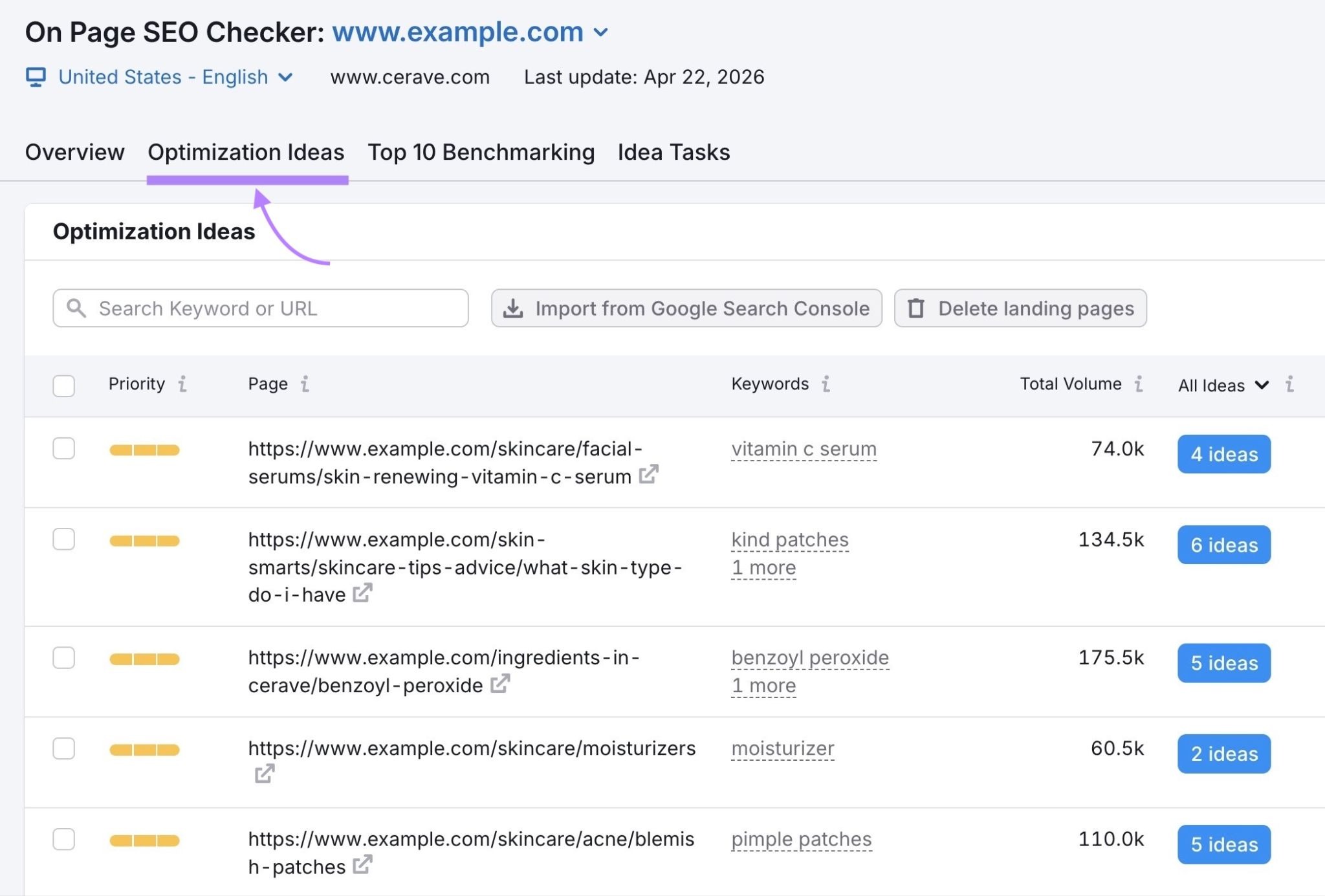Go to the Idea Tasks tab
This screenshot has height=896, width=1325.
(x=673, y=152)
